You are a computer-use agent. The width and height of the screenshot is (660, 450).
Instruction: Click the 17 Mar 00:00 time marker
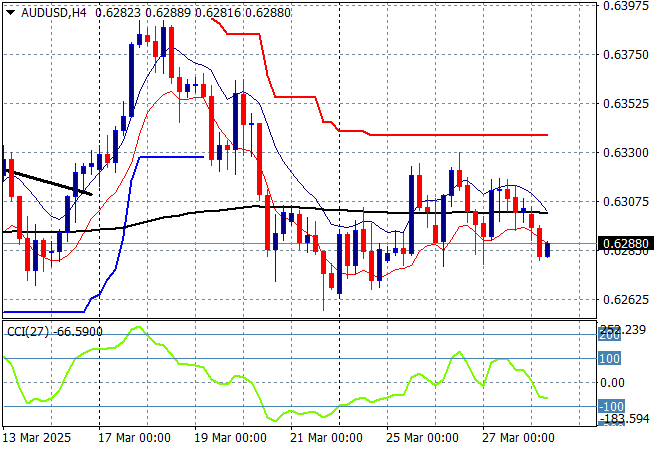tap(136, 438)
